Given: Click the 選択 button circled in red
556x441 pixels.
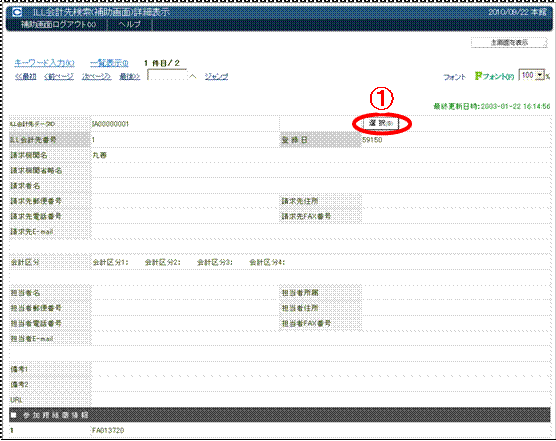Looking at the screenshot, I should click(381, 123).
